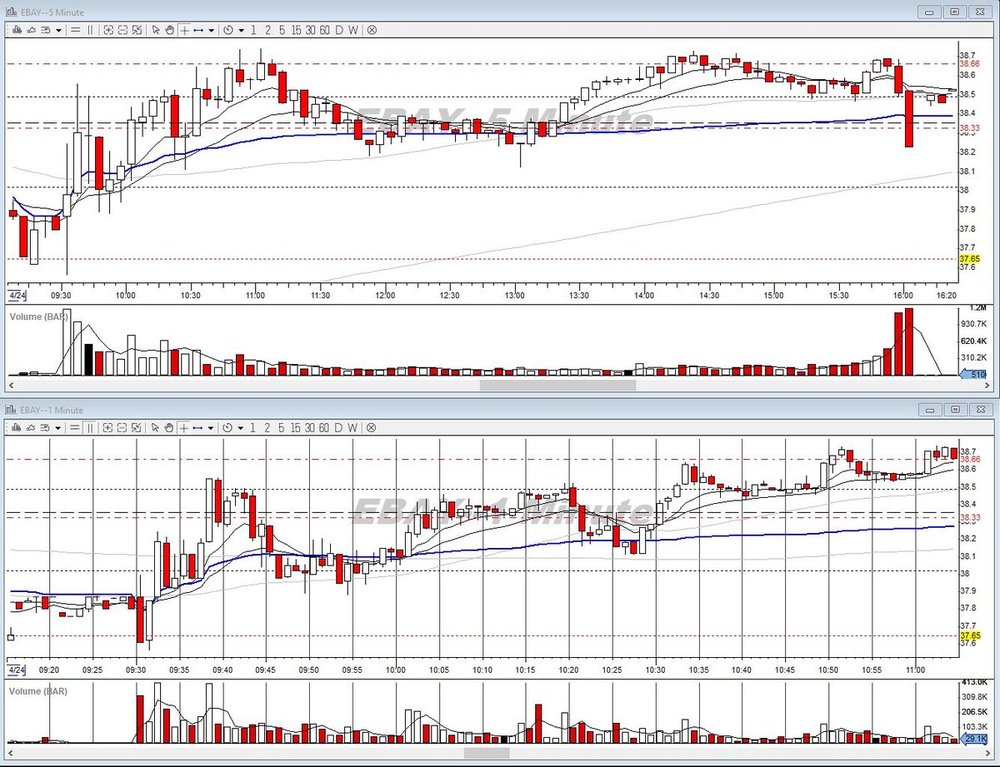Maximize the EBAY--1 Minute window

(955, 409)
